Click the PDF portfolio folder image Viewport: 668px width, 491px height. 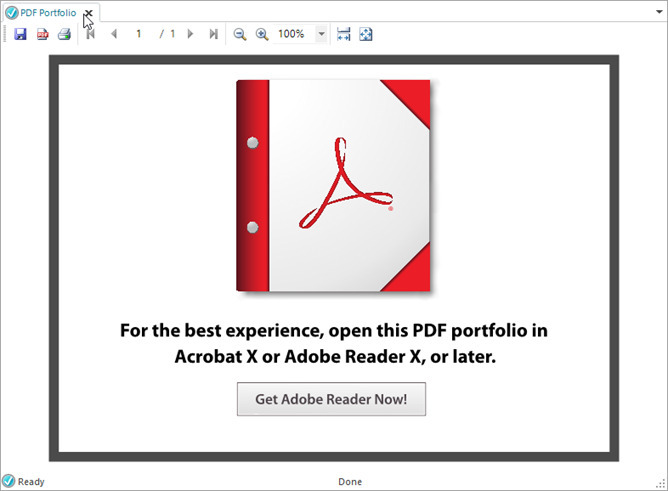334,186
